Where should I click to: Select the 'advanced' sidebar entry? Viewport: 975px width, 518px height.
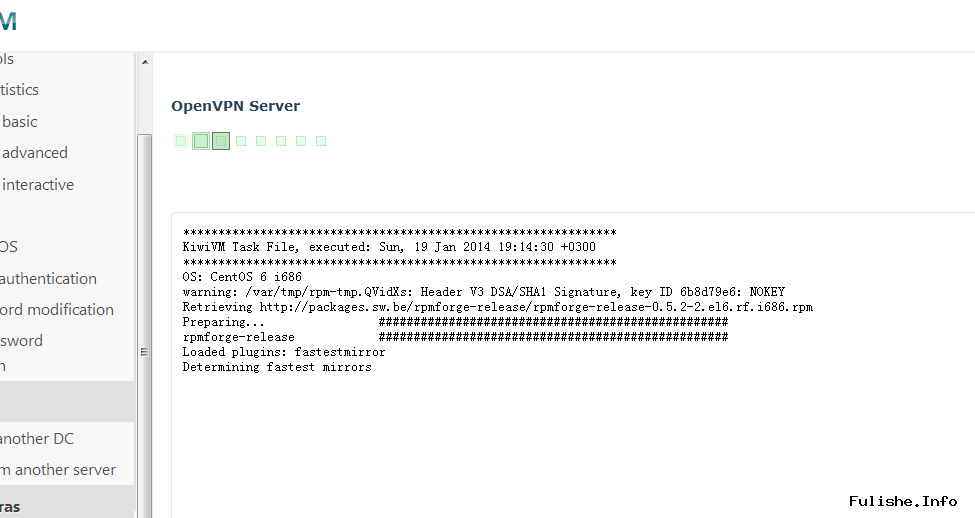tap(35, 153)
